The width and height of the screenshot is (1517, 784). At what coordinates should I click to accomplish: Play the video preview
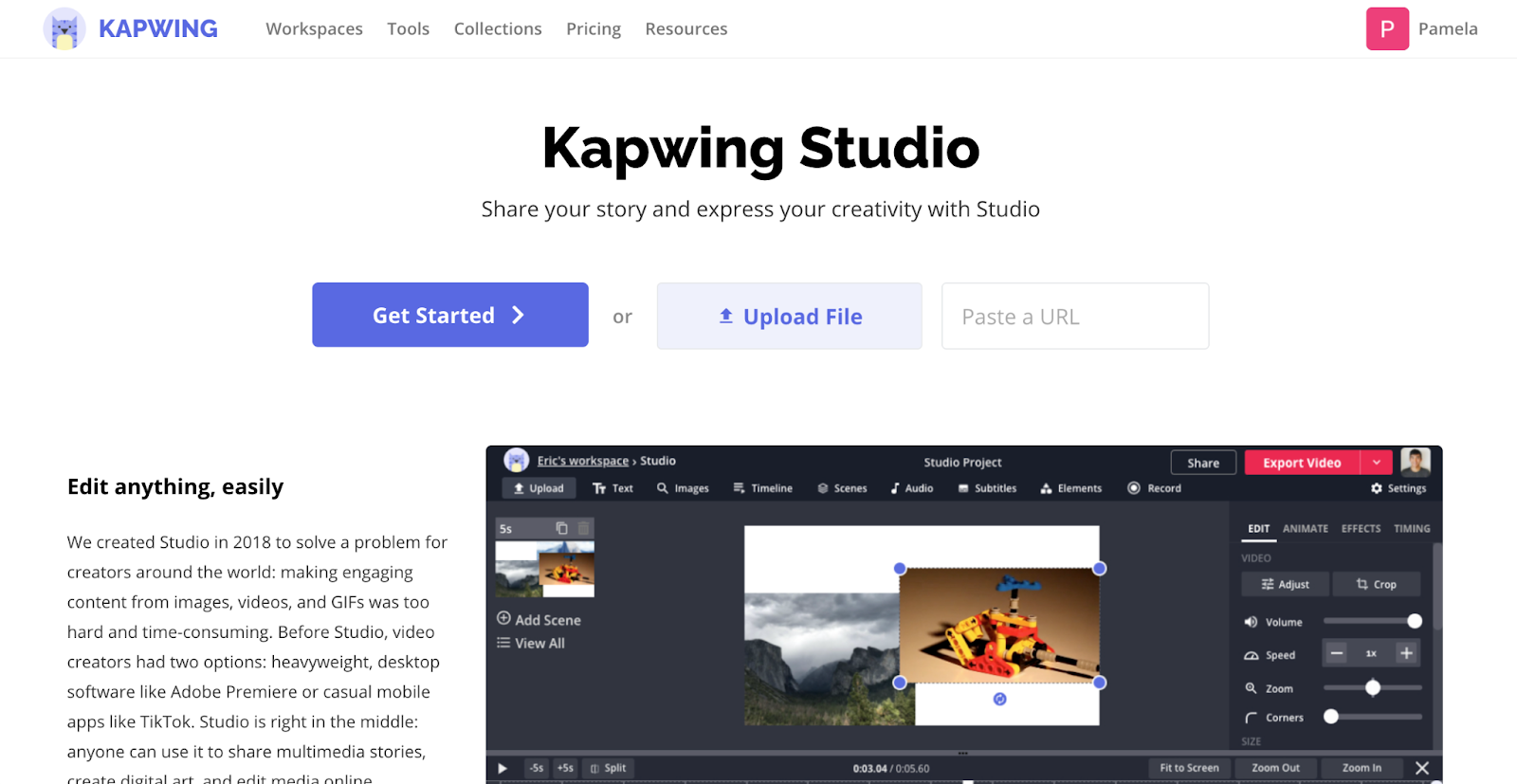(503, 768)
